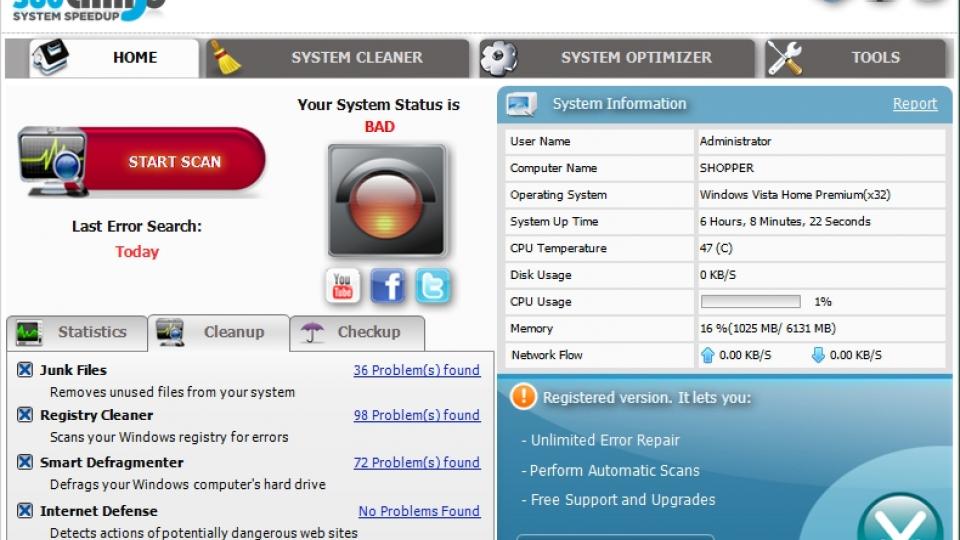Uncheck the Registry Cleaner checkbox
This screenshot has width=960, height=540.
[x=25, y=414]
